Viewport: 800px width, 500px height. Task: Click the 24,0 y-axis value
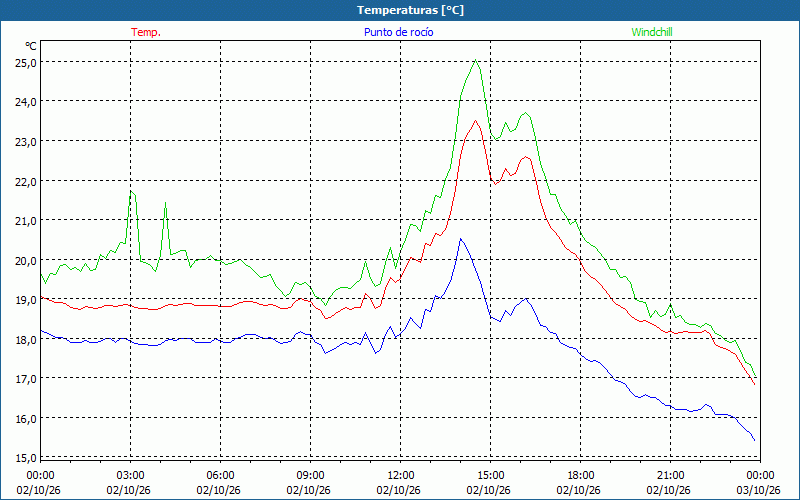click(26, 102)
